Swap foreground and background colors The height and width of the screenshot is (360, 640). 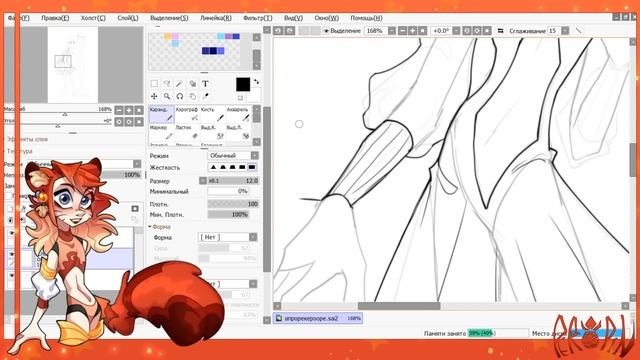pos(256,81)
